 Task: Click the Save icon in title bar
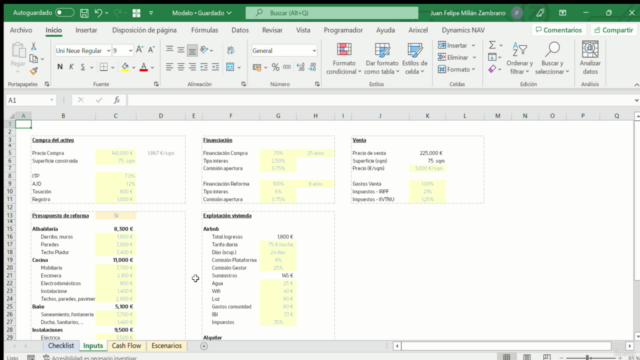point(84,13)
